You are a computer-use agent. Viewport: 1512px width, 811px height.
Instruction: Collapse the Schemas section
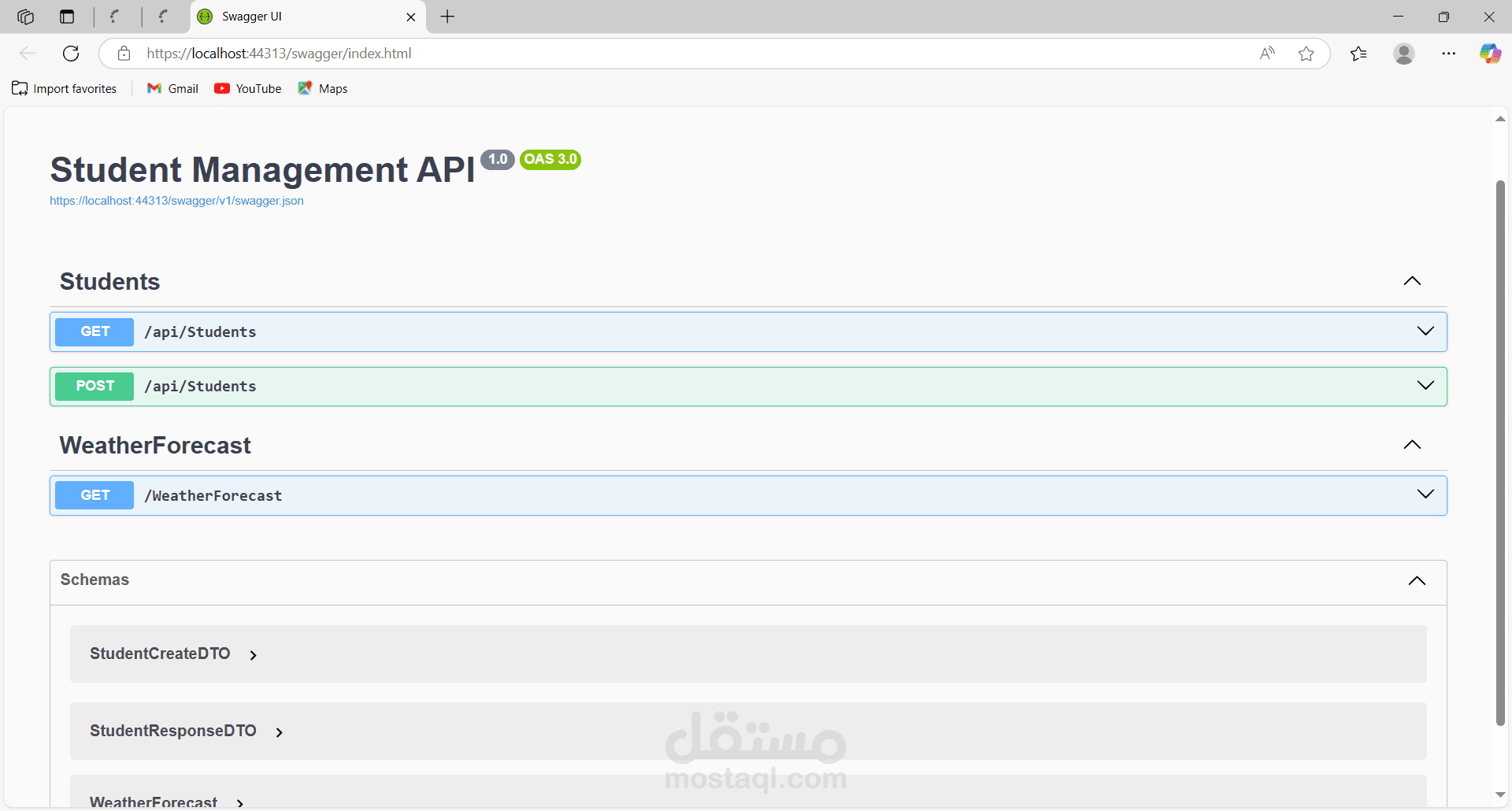(1417, 581)
